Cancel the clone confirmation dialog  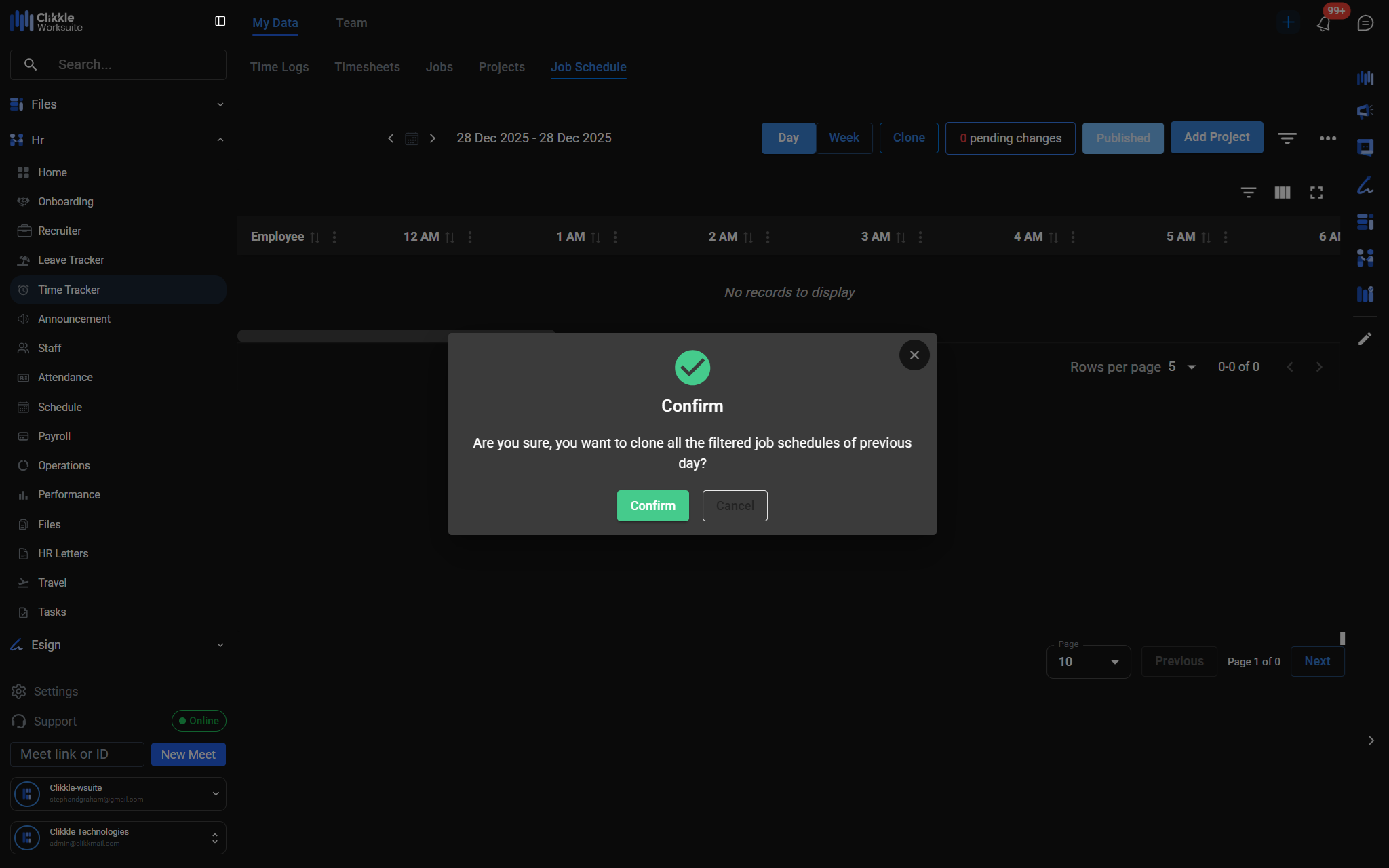[735, 506]
